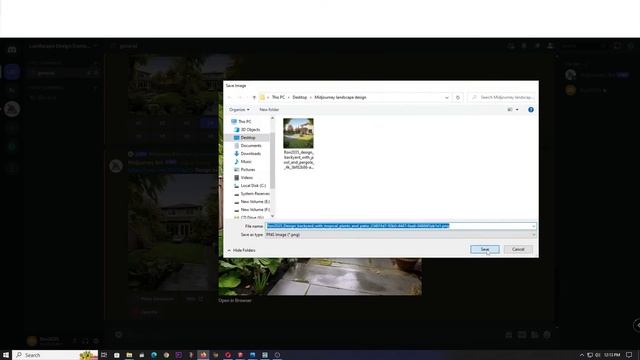Open the Organize dropdown menu
Screen dimensions: 640x360
click(x=239, y=110)
